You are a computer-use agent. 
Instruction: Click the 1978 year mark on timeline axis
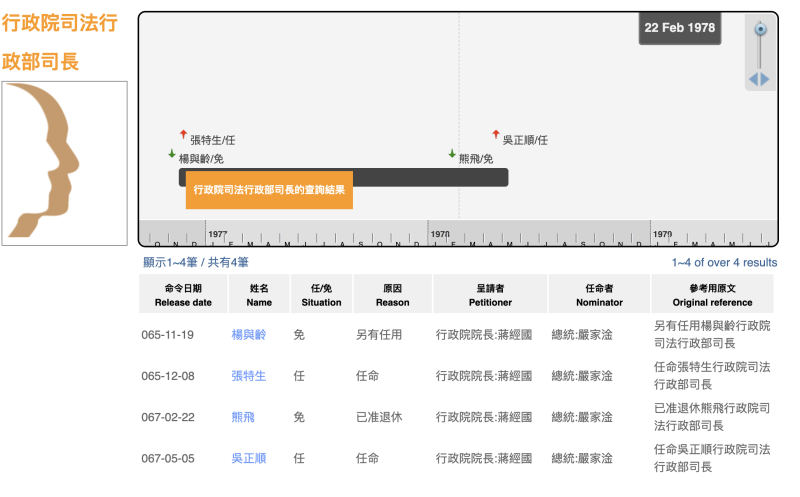(x=439, y=234)
